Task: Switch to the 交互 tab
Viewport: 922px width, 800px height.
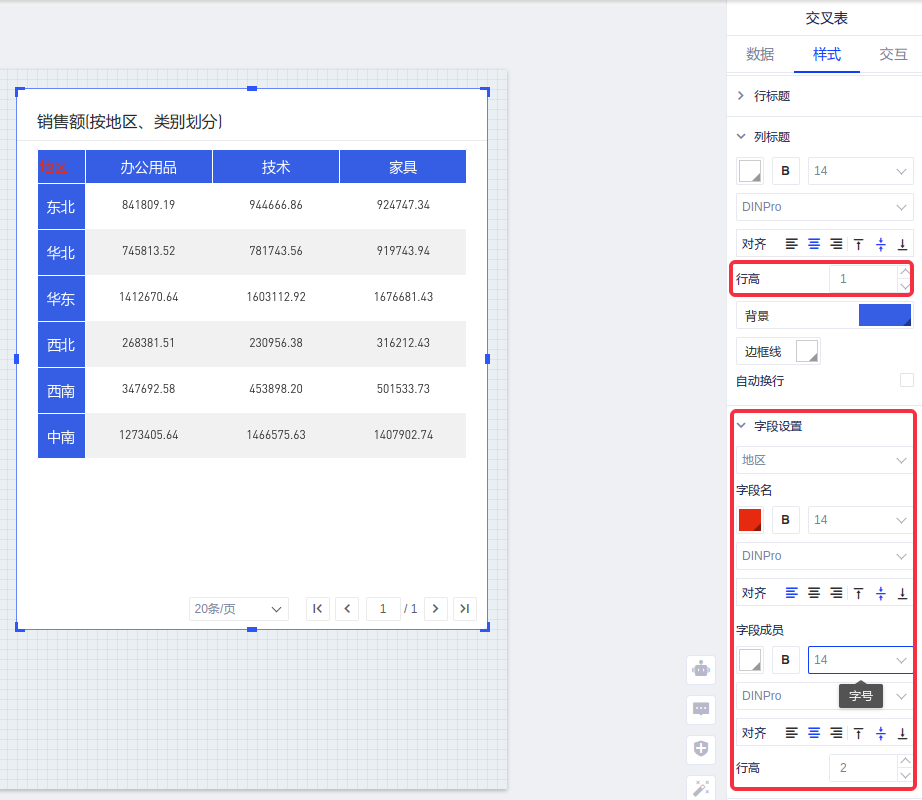Action: 893,54
